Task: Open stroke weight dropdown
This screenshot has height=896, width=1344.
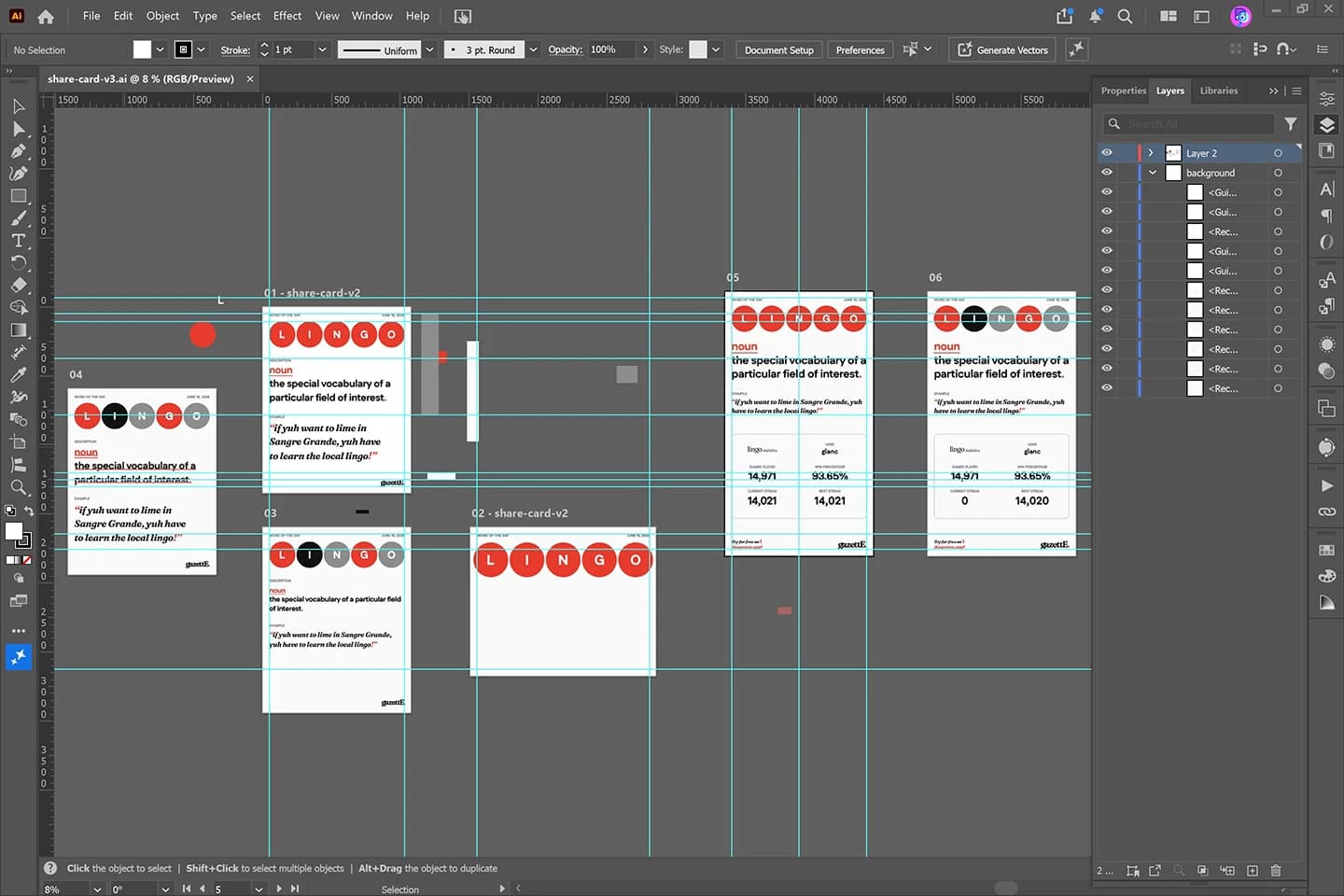Action: click(x=322, y=49)
